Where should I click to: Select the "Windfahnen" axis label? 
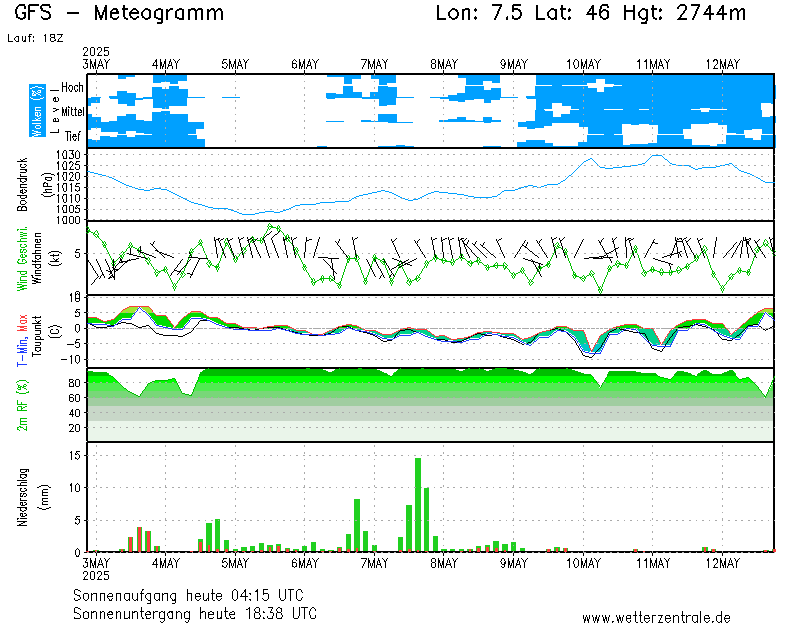(x=38, y=258)
